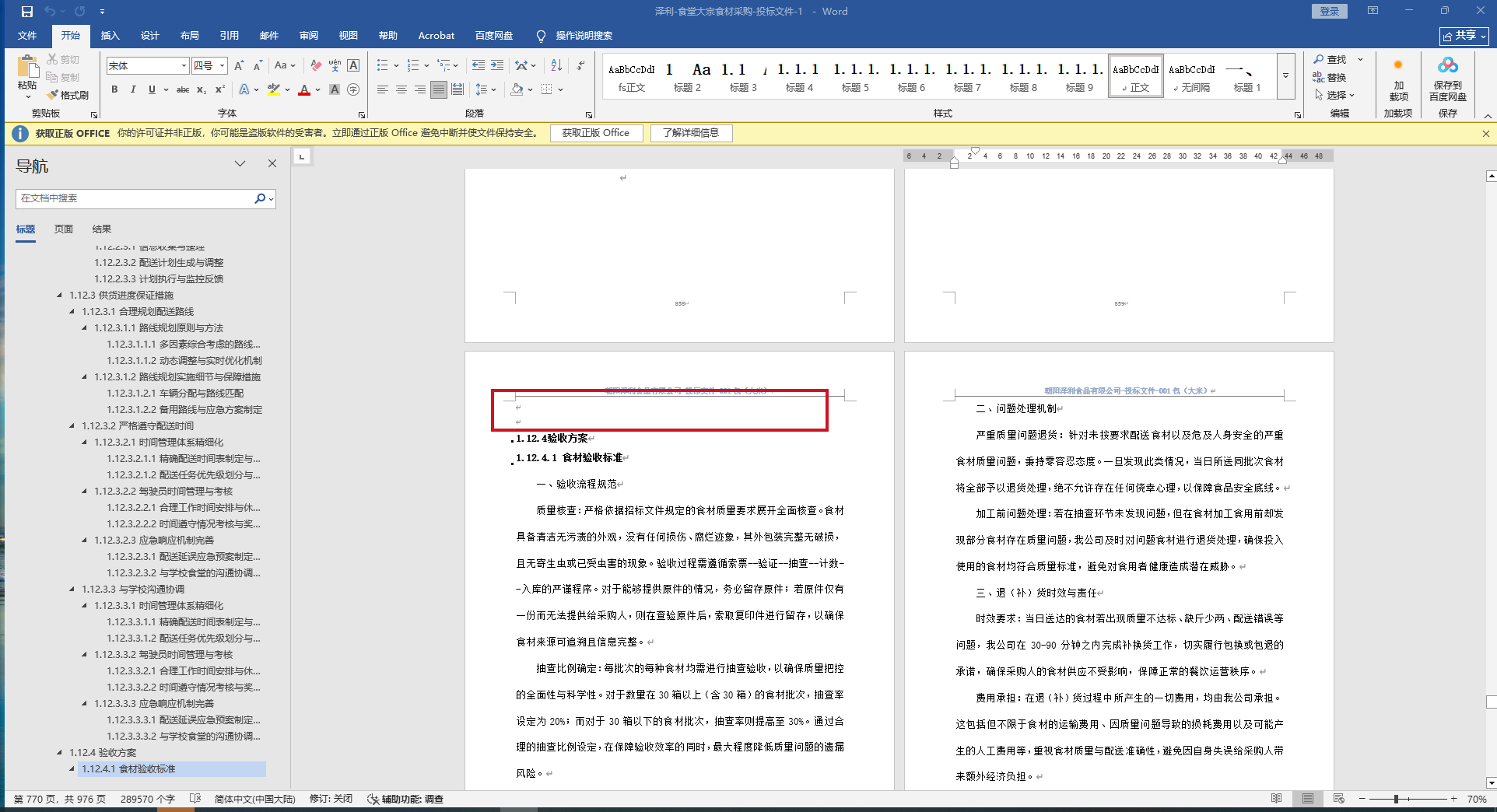The height and width of the screenshot is (812, 1497).
Task: Decrease the paragraph indent
Action: 479,65
